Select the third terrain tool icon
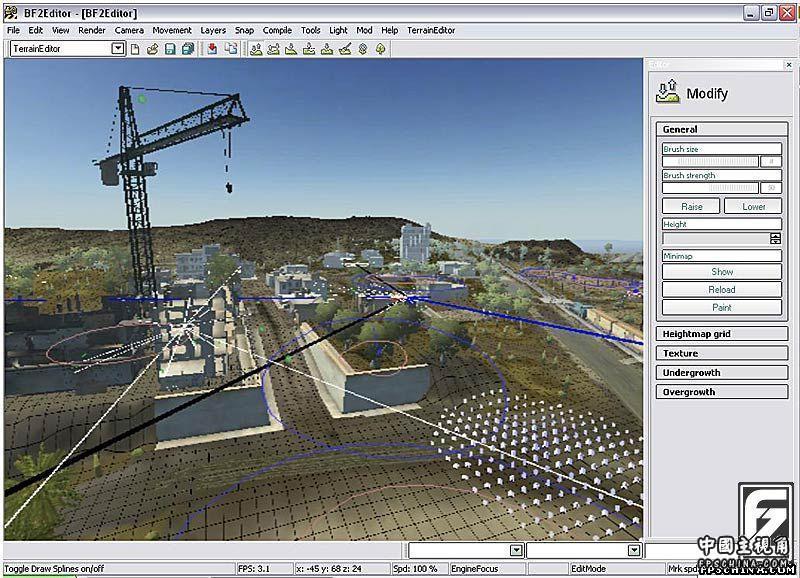 click(x=291, y=49)
